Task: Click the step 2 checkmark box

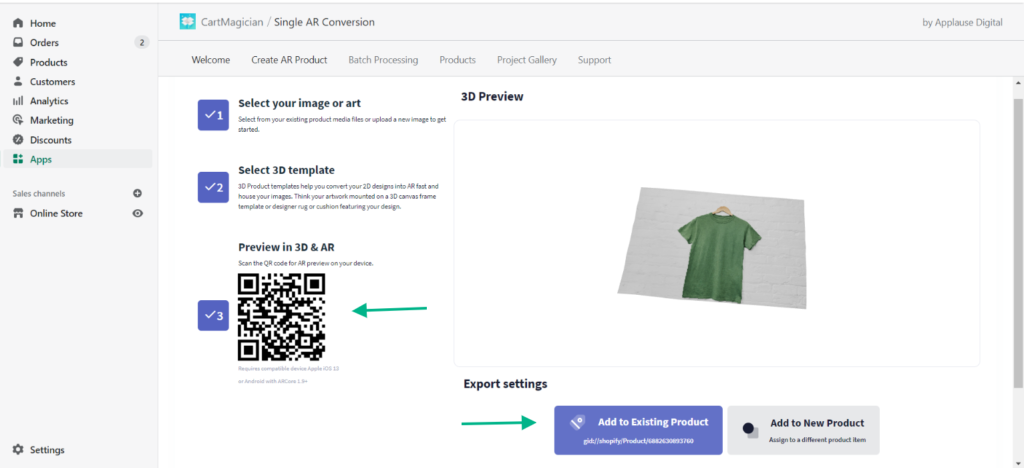Action: (214, 188)
